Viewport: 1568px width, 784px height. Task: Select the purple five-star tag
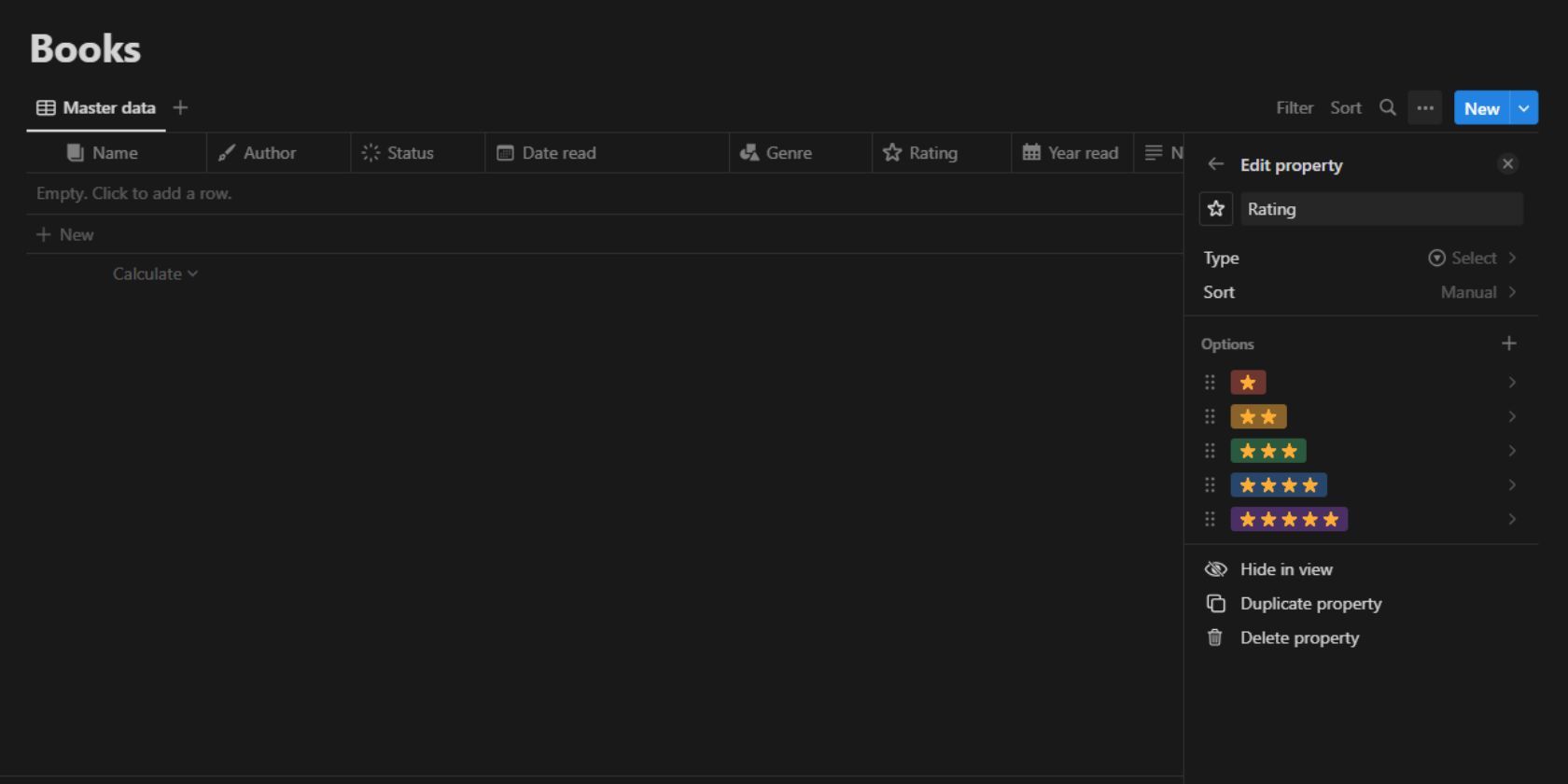[x=1289, y=519]
